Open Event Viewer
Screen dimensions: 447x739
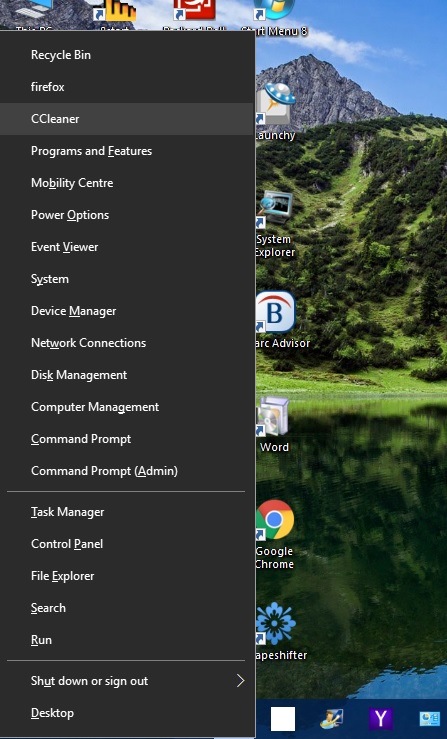(x=127, y=247)
